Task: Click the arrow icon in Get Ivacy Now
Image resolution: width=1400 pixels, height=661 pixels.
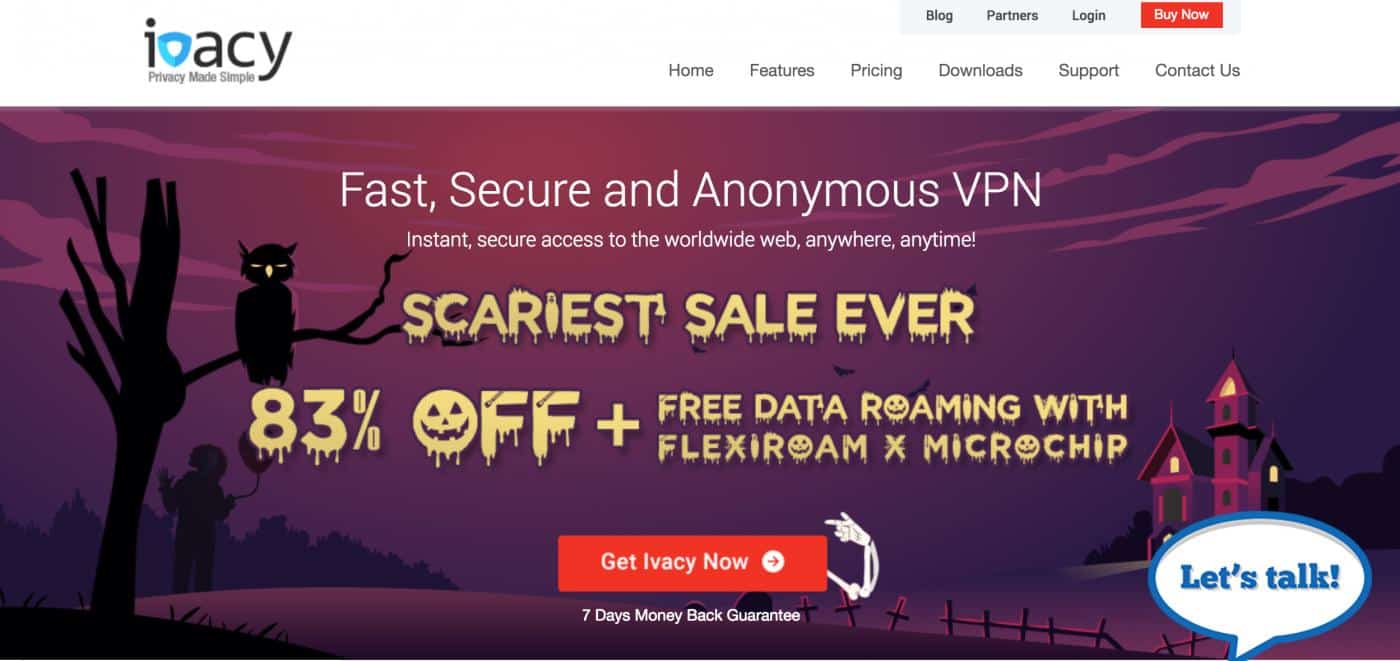Action: [x=773, y=562]
